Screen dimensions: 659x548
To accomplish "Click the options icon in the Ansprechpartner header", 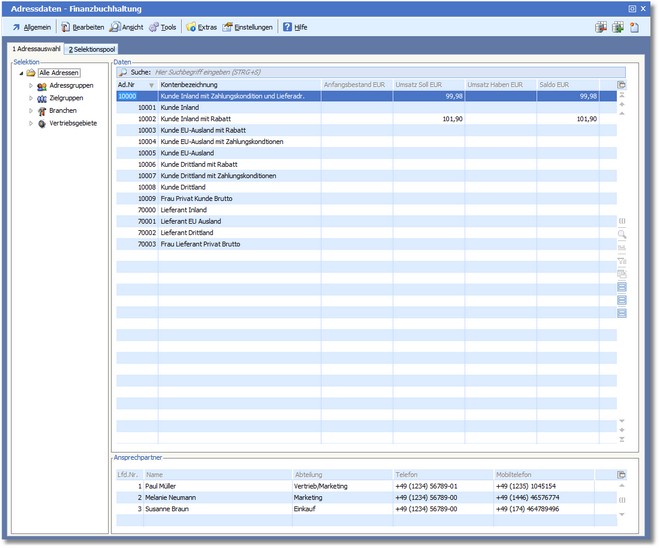I will 622,474.
